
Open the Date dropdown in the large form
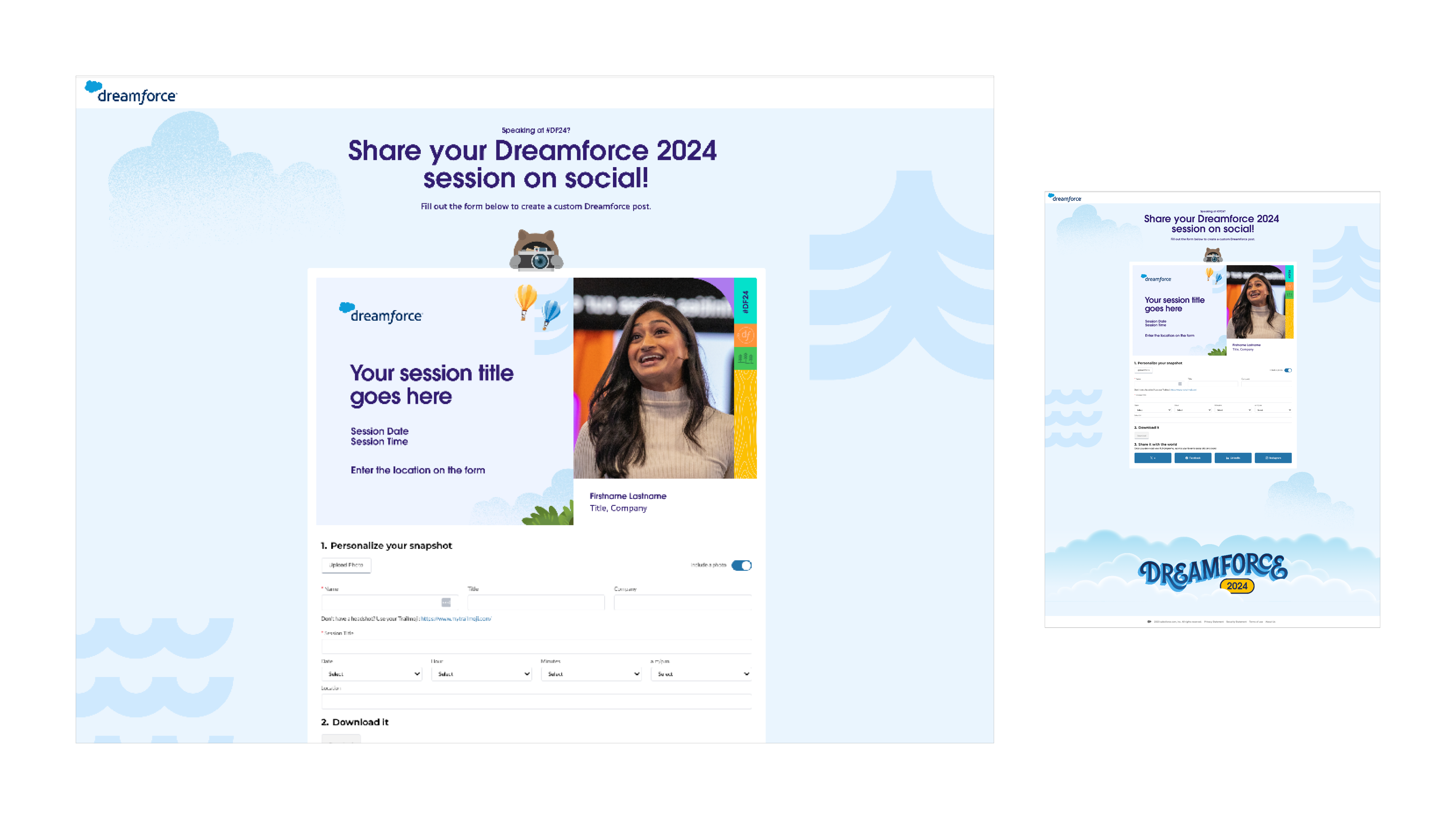tap(372, 674)
